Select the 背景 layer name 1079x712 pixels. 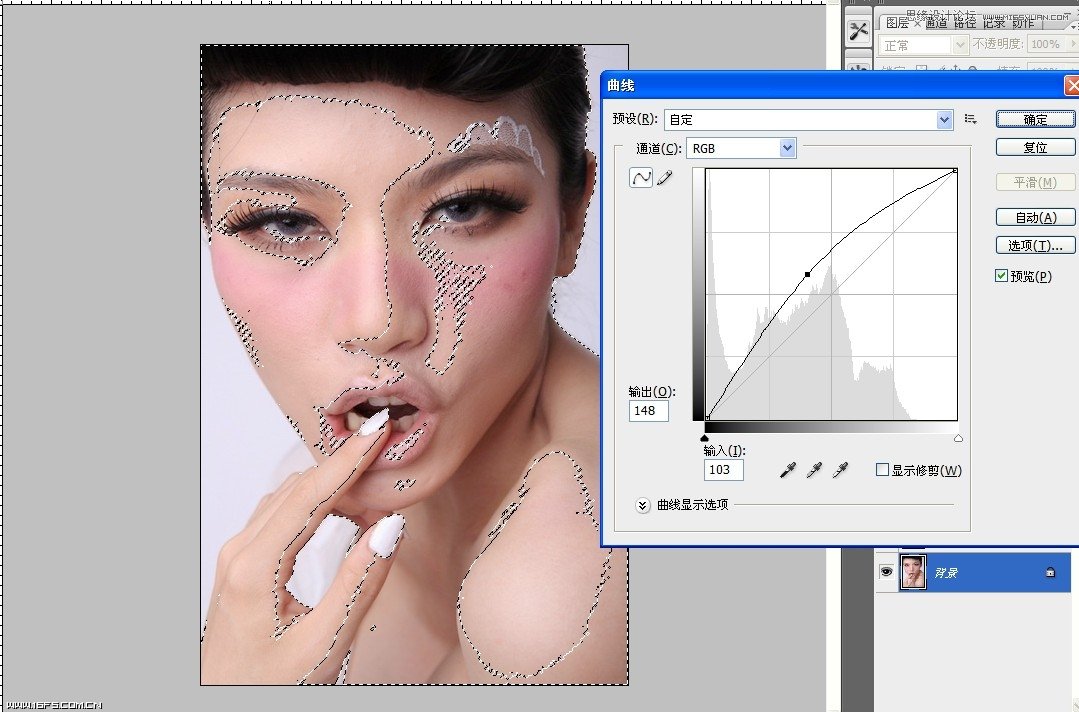(x=946, y=572)
